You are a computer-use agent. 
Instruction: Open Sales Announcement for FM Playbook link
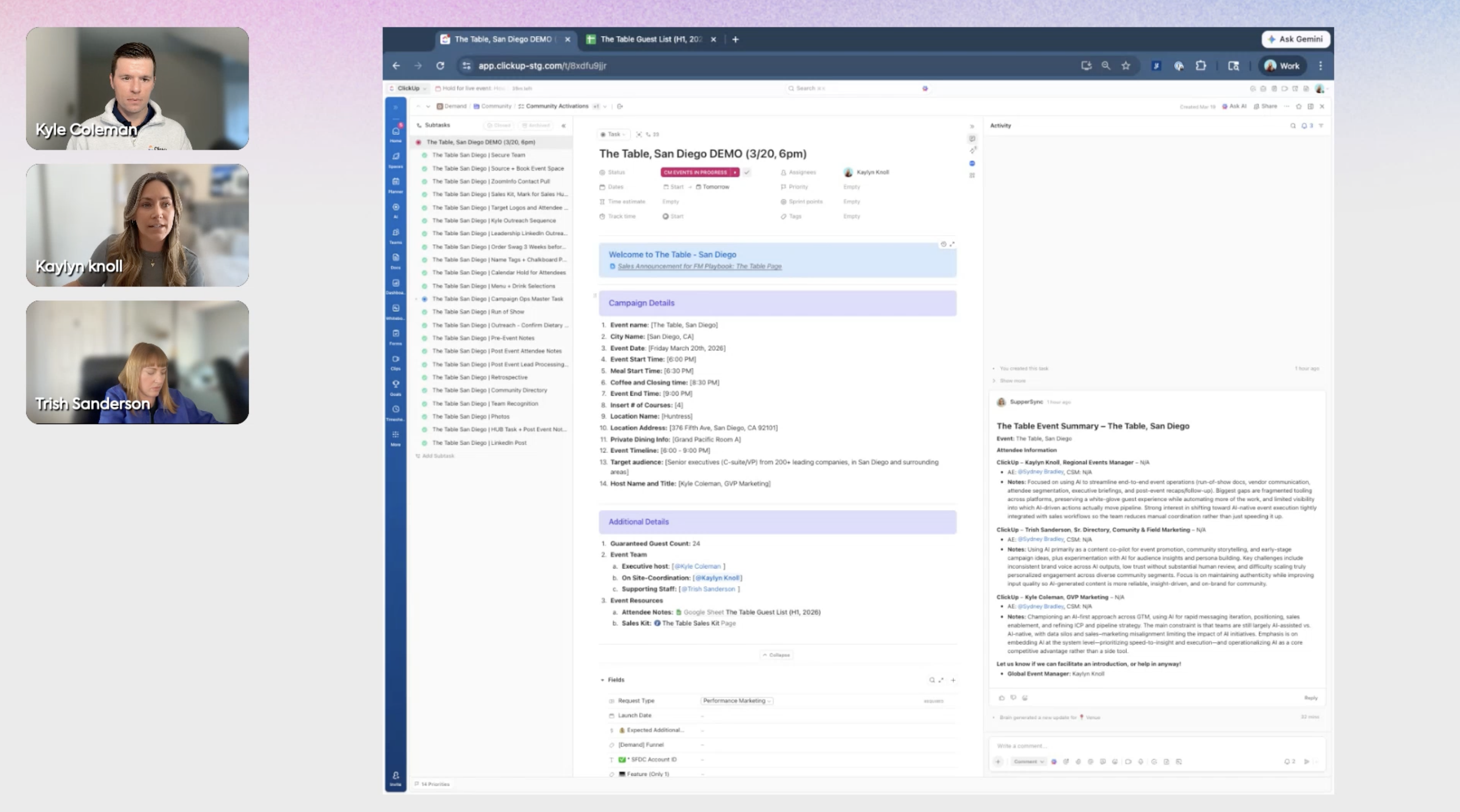[699, 266]
